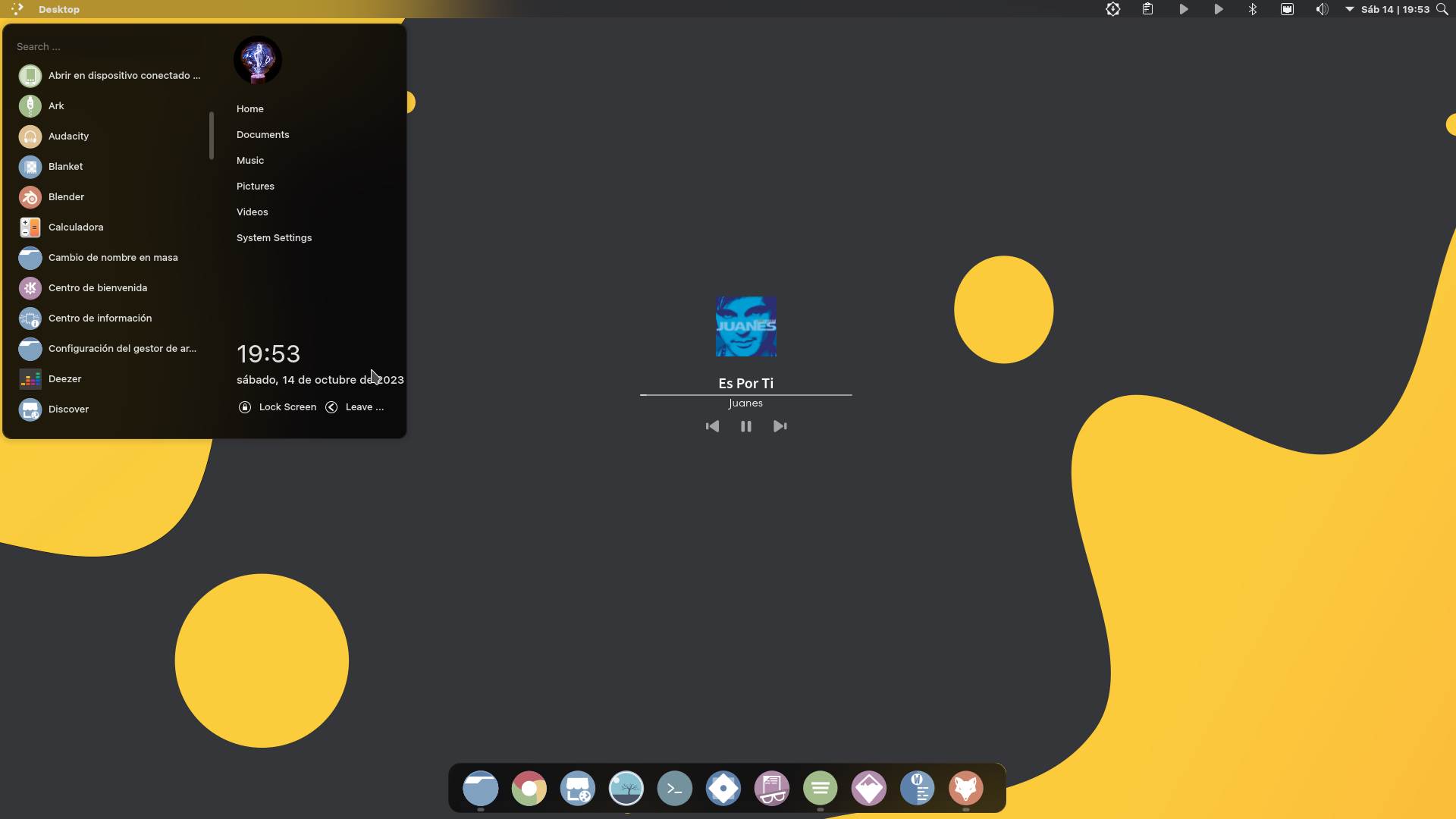1456x819 pixels.
Task: Launch Chrome browser from the dock
Action: 529,789
